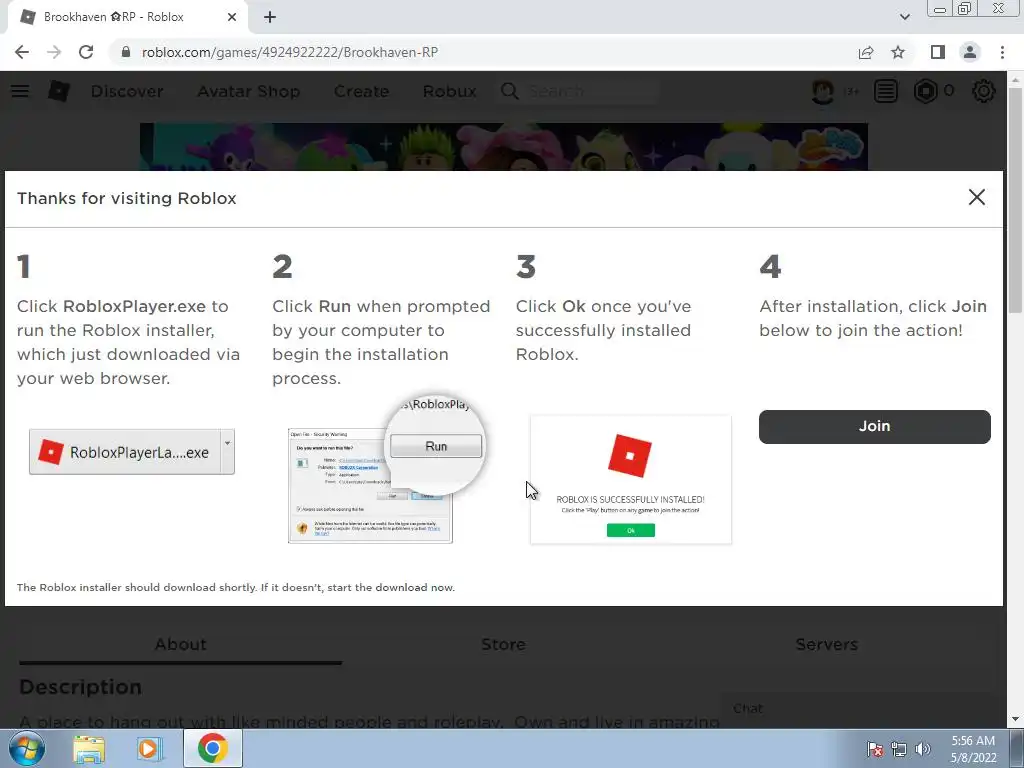The height and width of the screenshot is (768, 1024).
Task: View site lock information icon
Action: (x=126, y=52)
